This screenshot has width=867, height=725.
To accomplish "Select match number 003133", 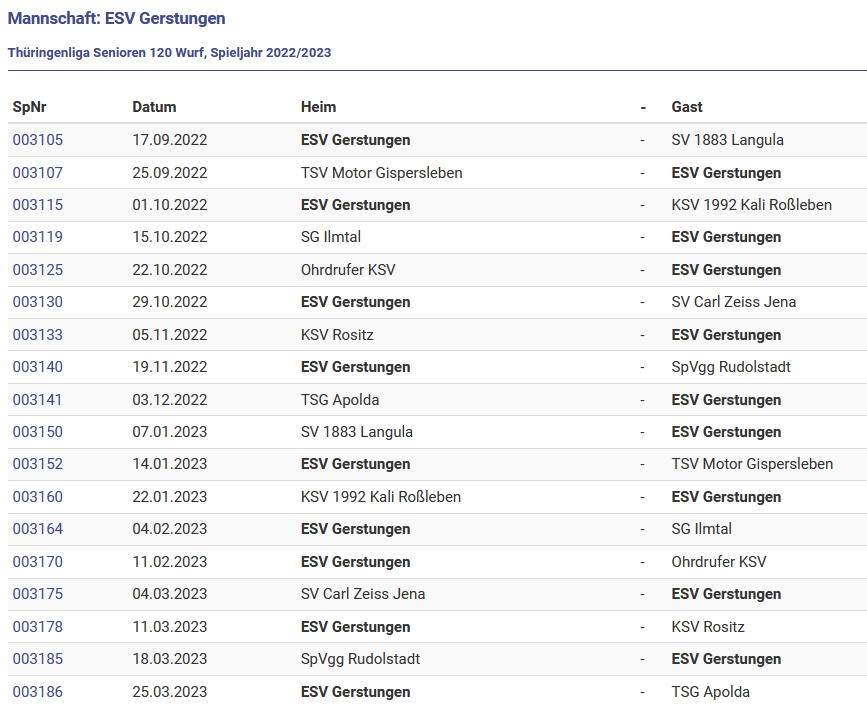I will (x=38, y=335).
